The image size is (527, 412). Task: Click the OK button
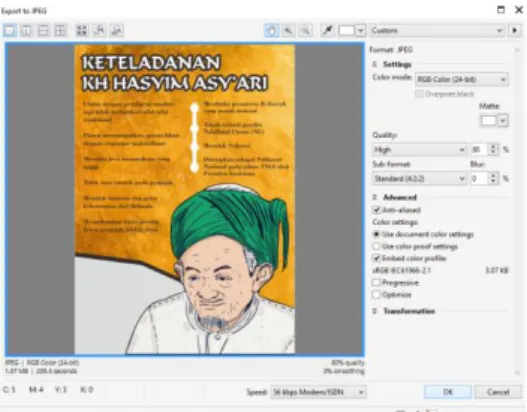click(x=447, y=392)
